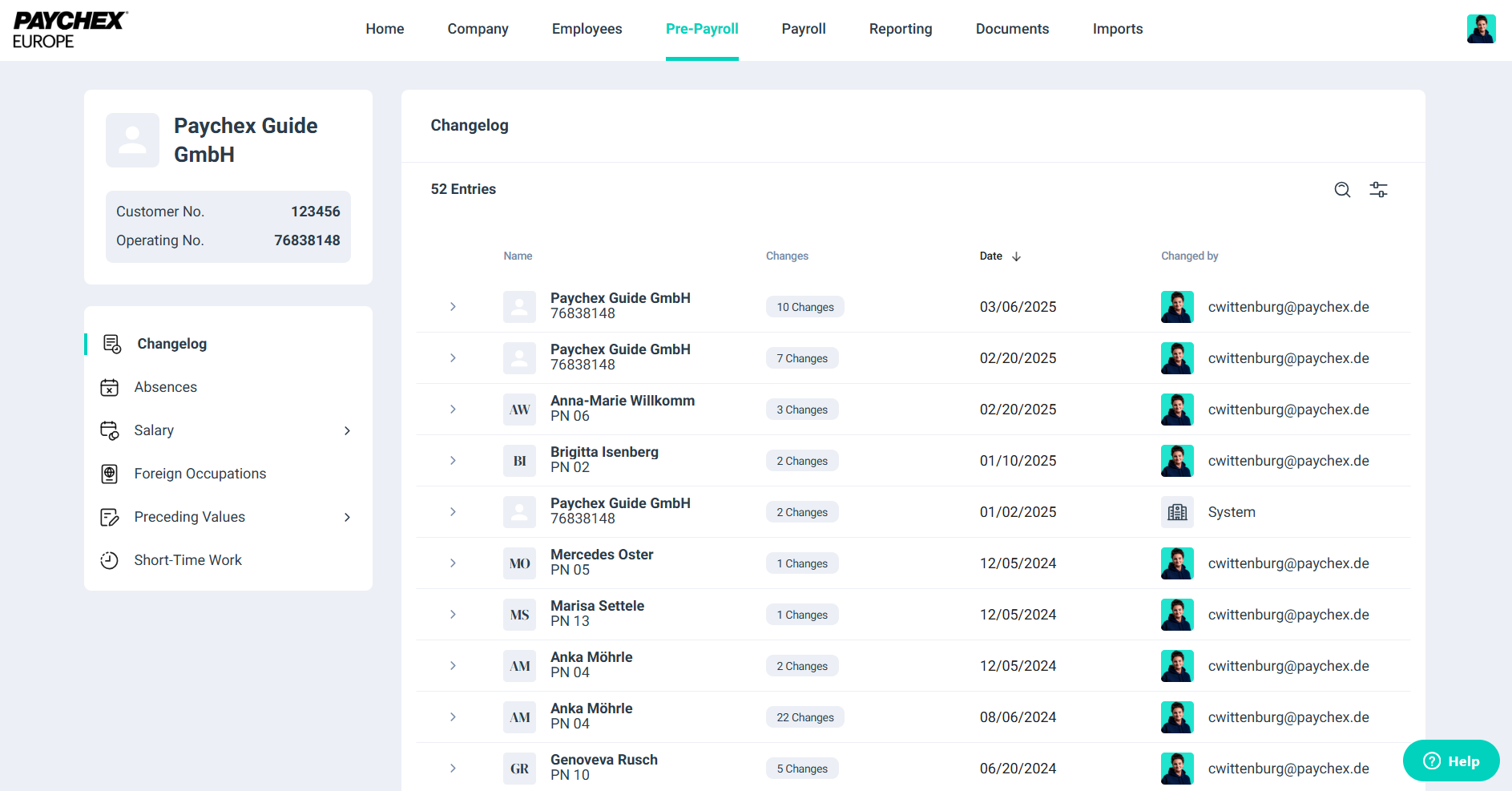Click the Short-Time Work clock icon
1512x791 pixels.
coord(110,561)
